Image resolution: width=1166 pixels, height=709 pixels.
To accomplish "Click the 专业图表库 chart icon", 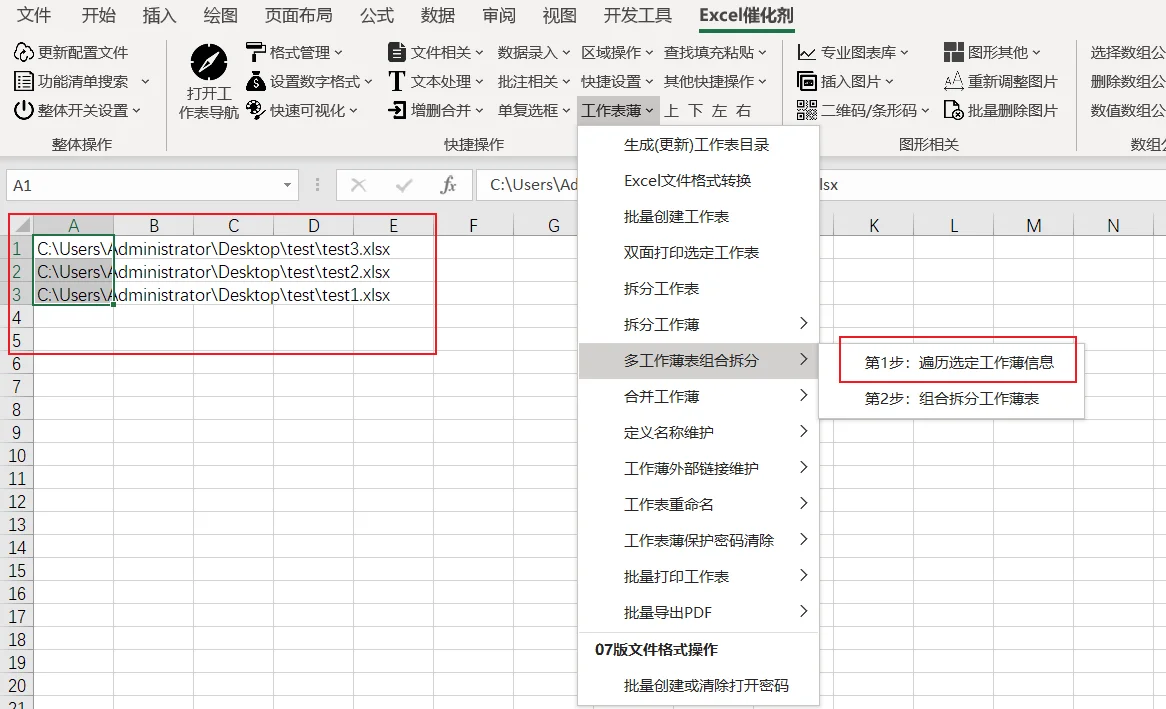I will [807, 52].
